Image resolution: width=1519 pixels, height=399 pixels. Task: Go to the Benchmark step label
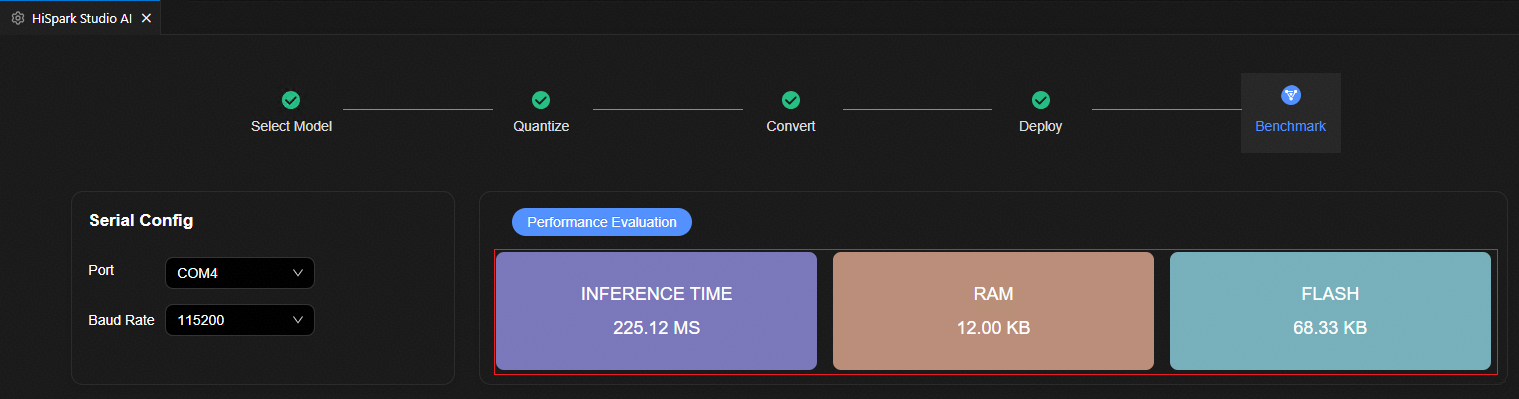(x=1291, y=126)
